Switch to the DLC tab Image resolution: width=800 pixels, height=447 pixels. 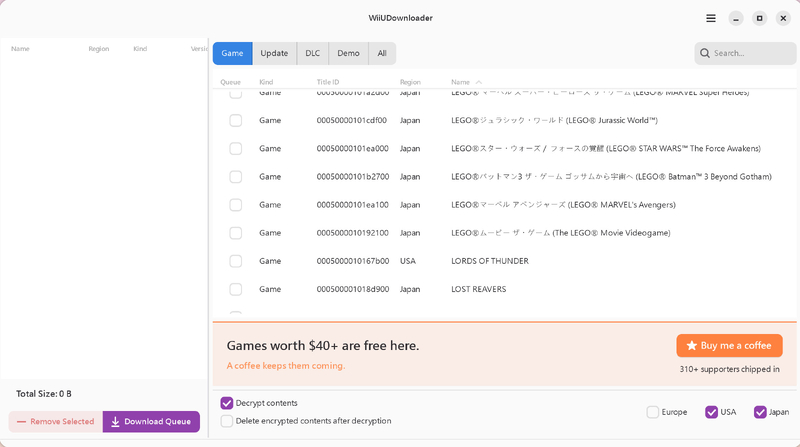click(313, 53)
